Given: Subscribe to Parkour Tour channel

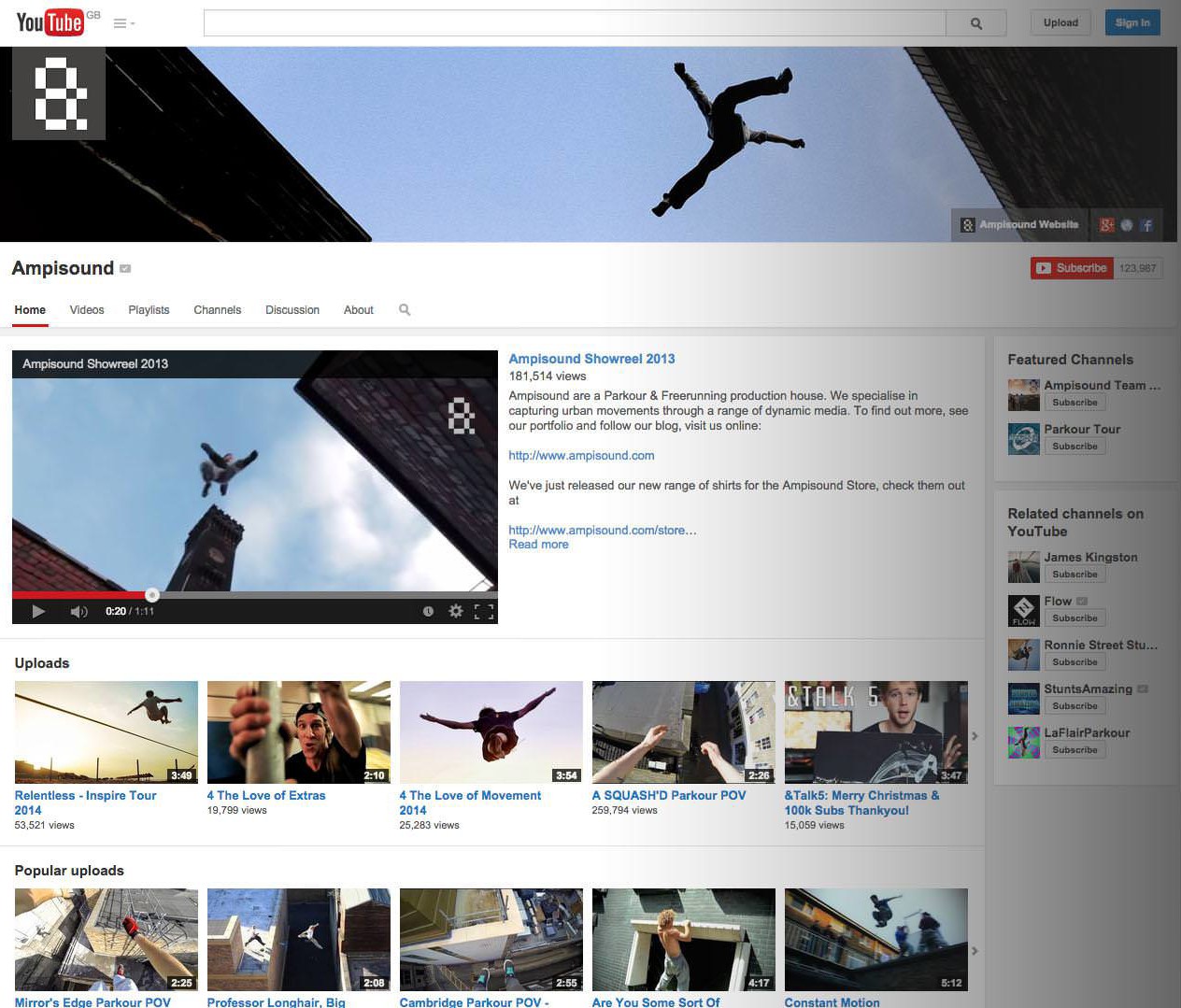Looking at the screenshot, I should coord(1074,447).
